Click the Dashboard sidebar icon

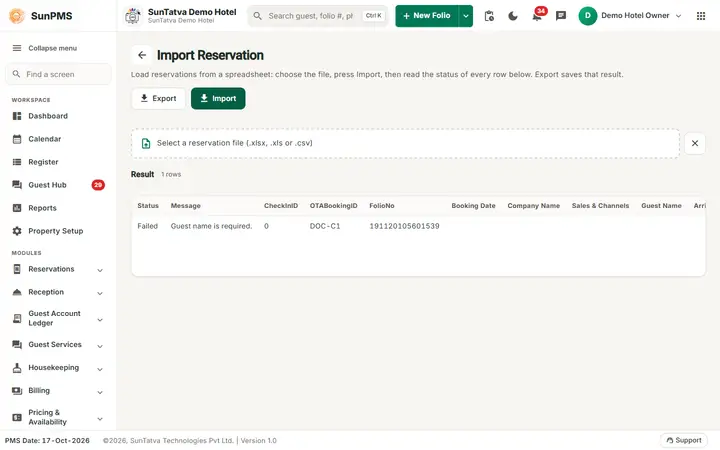[x=17, y=116]
